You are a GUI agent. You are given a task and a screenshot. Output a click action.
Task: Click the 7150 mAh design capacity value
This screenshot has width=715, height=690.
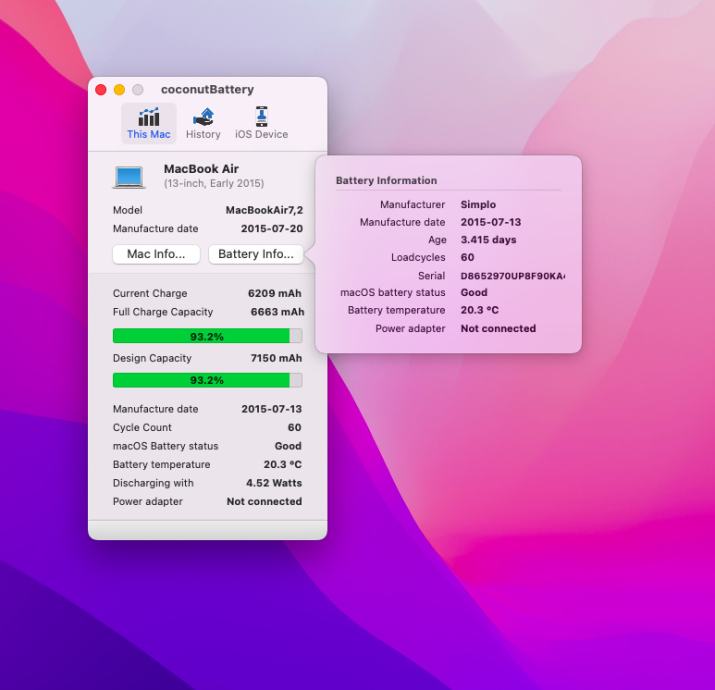pyautogui.click(x=276, y=358)
